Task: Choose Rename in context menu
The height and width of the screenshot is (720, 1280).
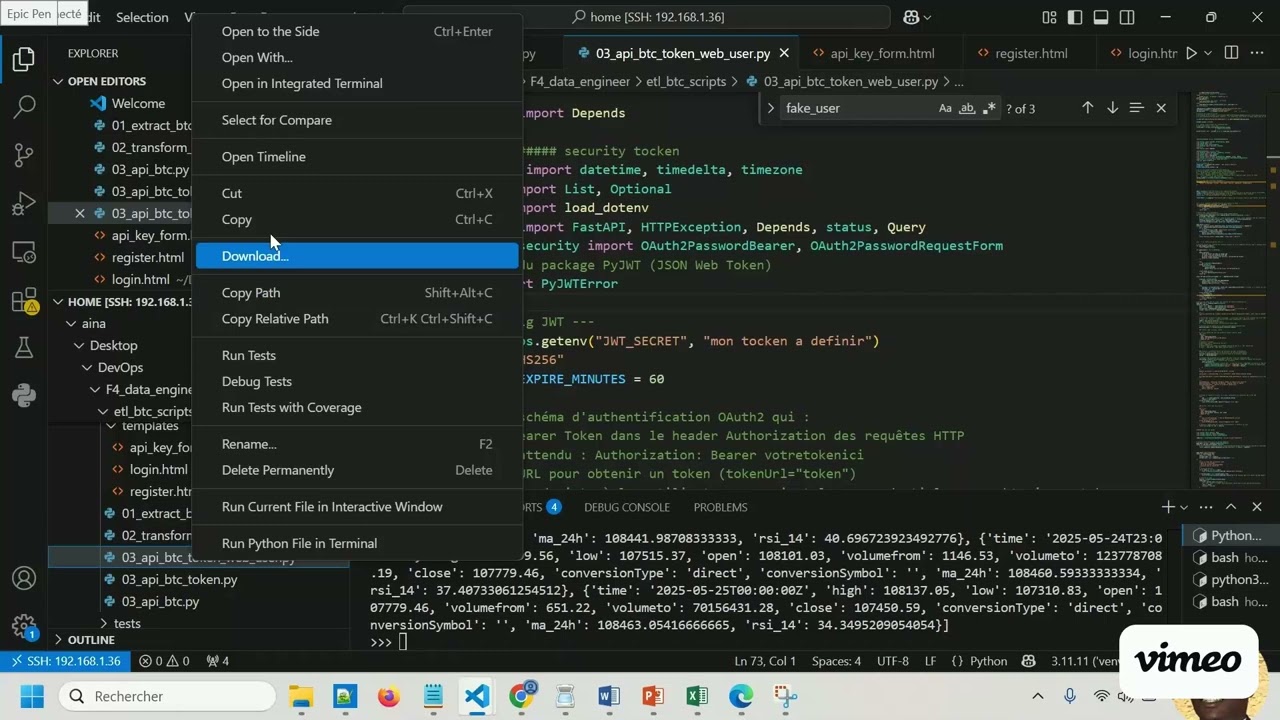Action: (x=357, y=444)
